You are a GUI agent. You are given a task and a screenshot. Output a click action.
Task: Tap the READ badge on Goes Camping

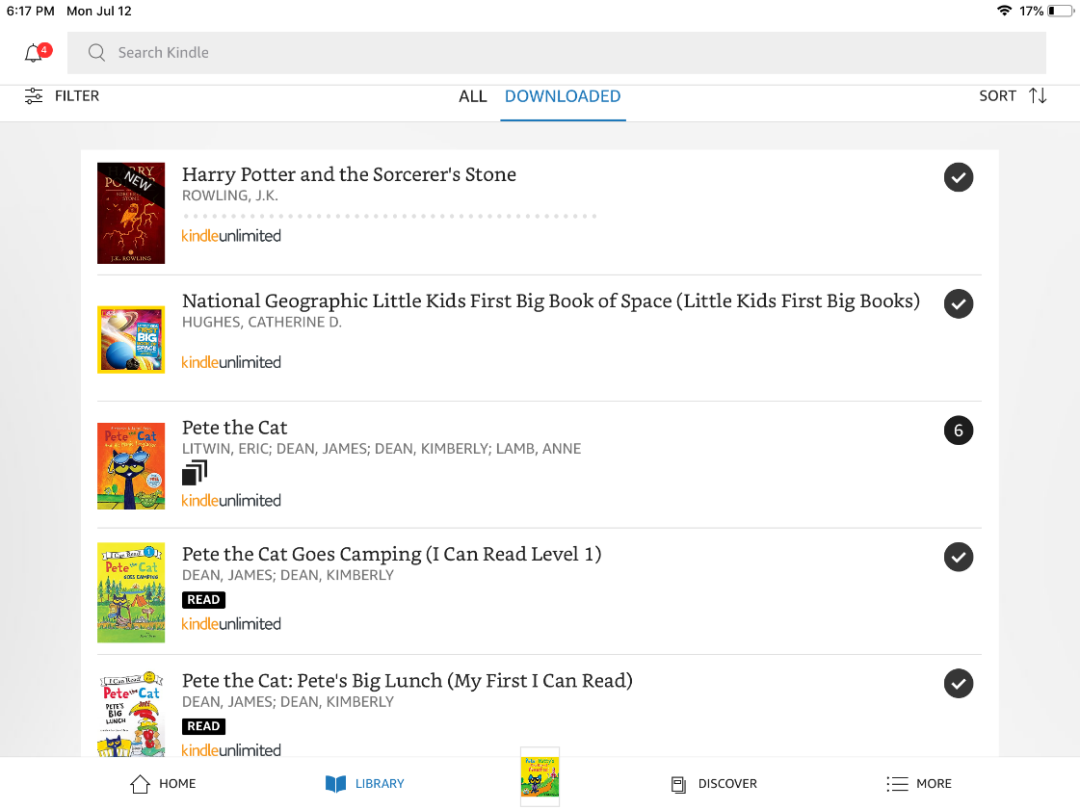pos(204,600)
